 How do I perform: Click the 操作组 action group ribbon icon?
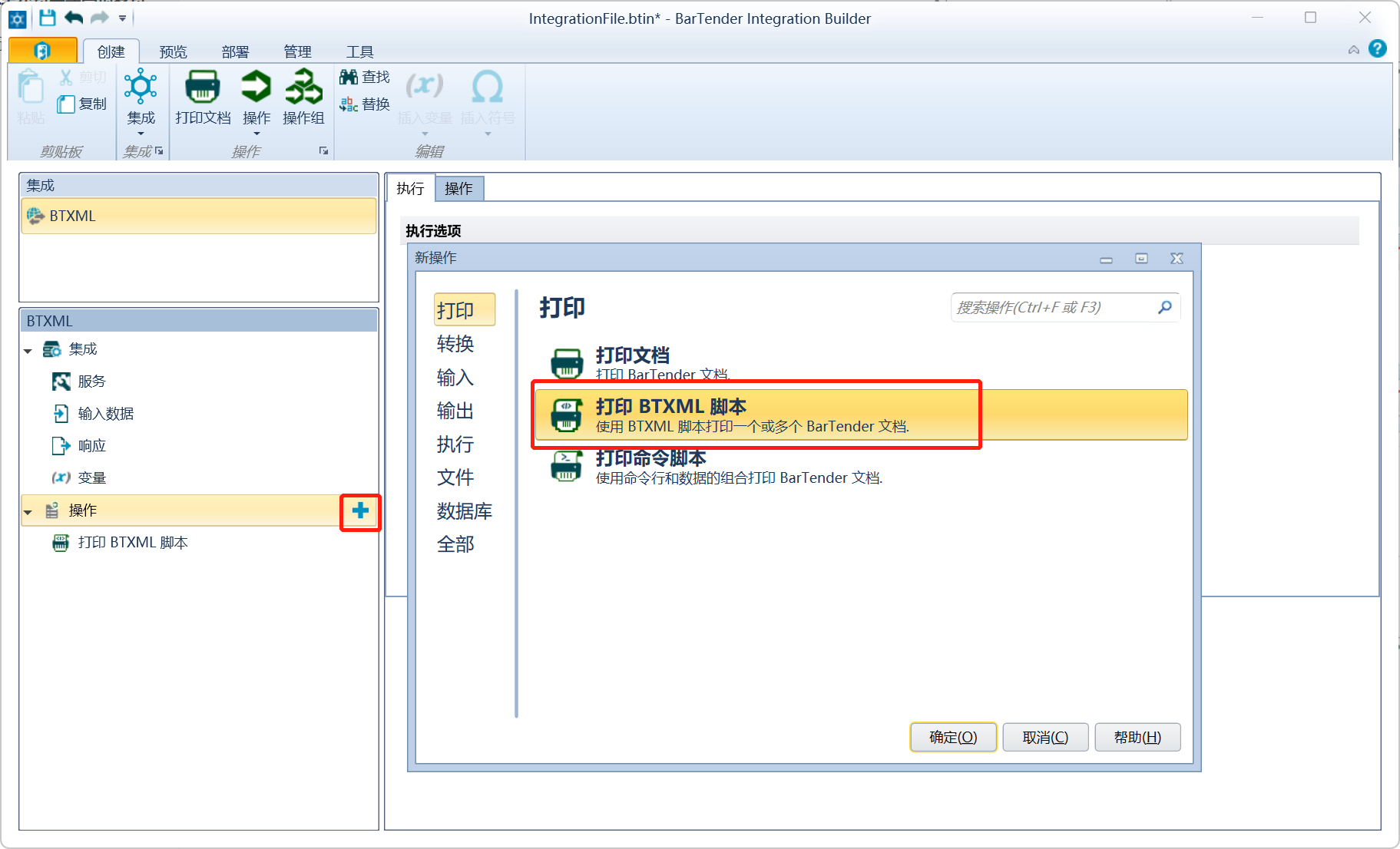[303, 97]
